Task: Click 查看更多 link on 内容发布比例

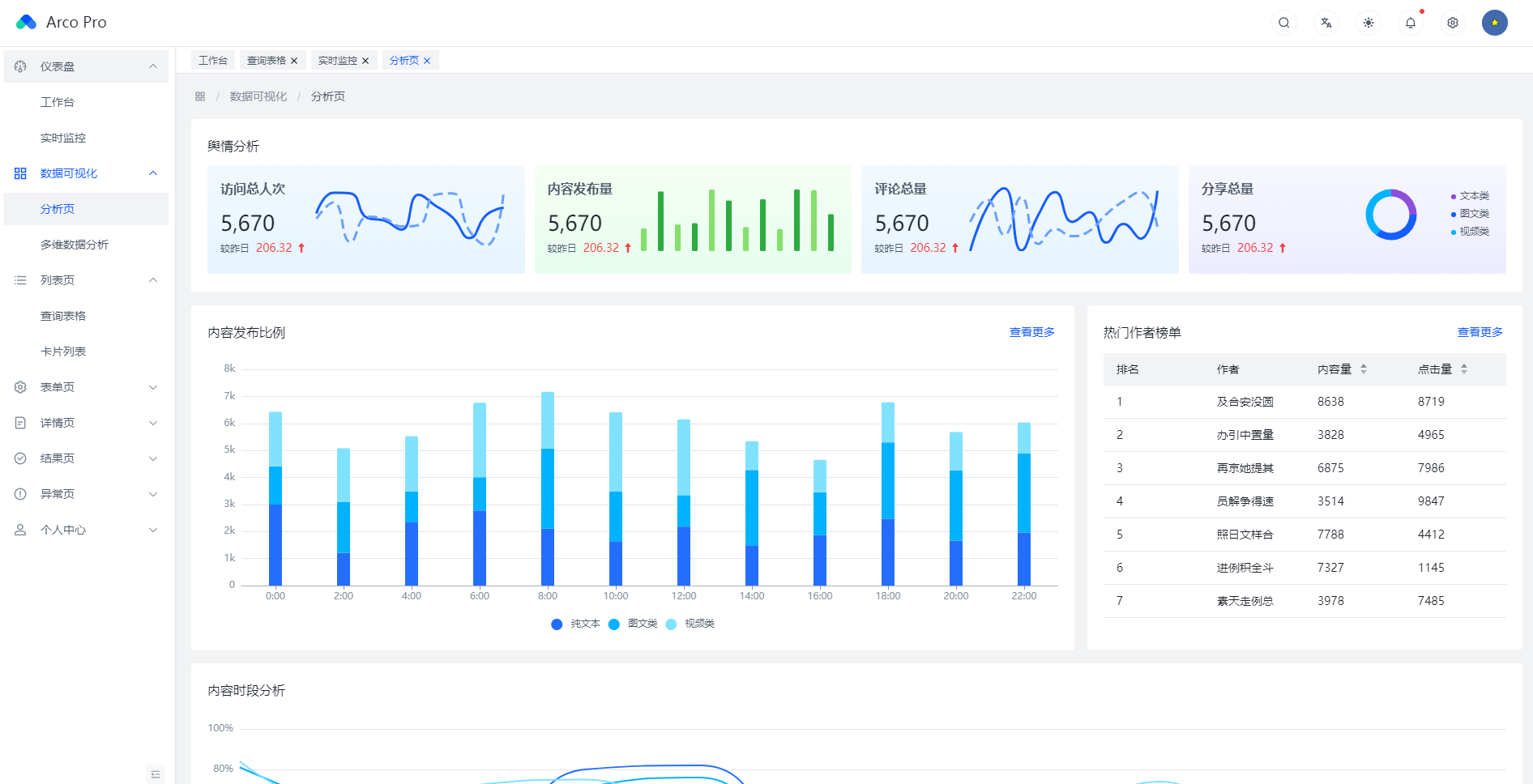Action: coord(1032,332)
